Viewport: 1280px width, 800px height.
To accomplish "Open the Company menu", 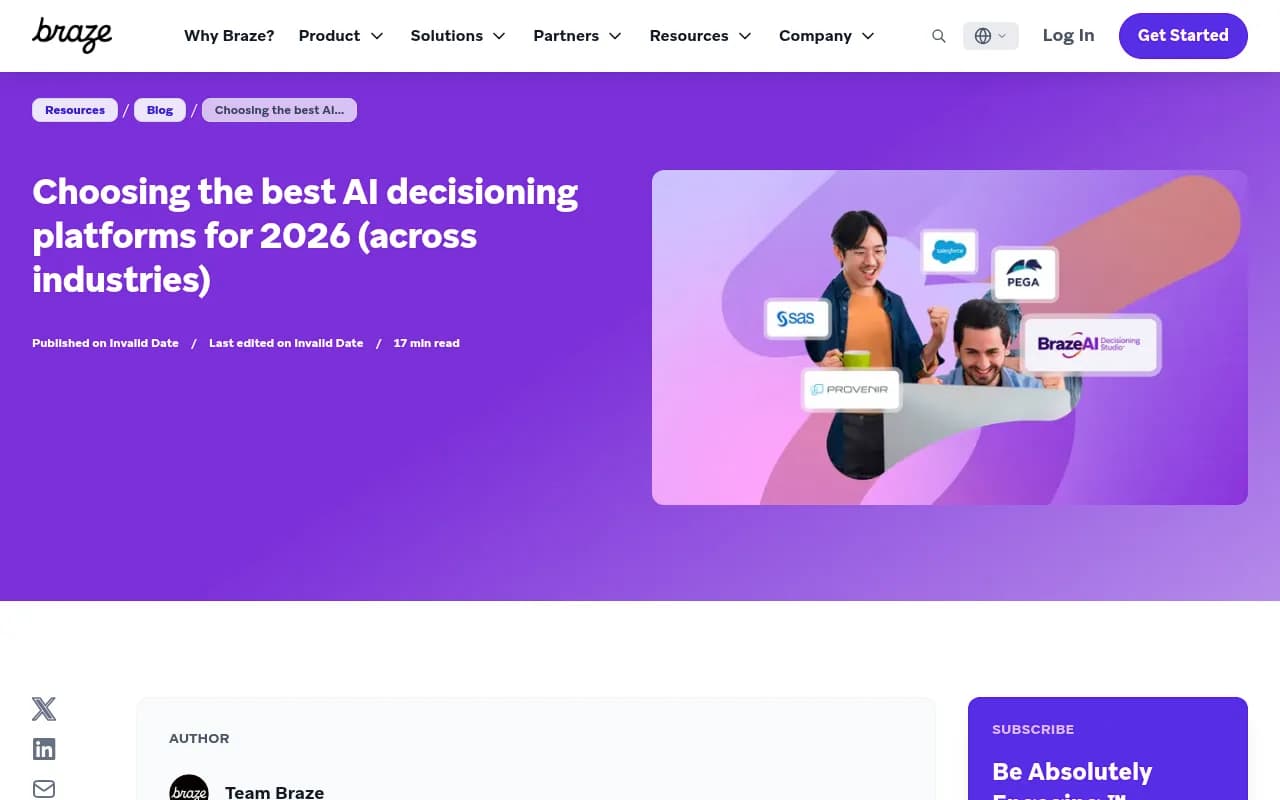I will tap(827, 36).
